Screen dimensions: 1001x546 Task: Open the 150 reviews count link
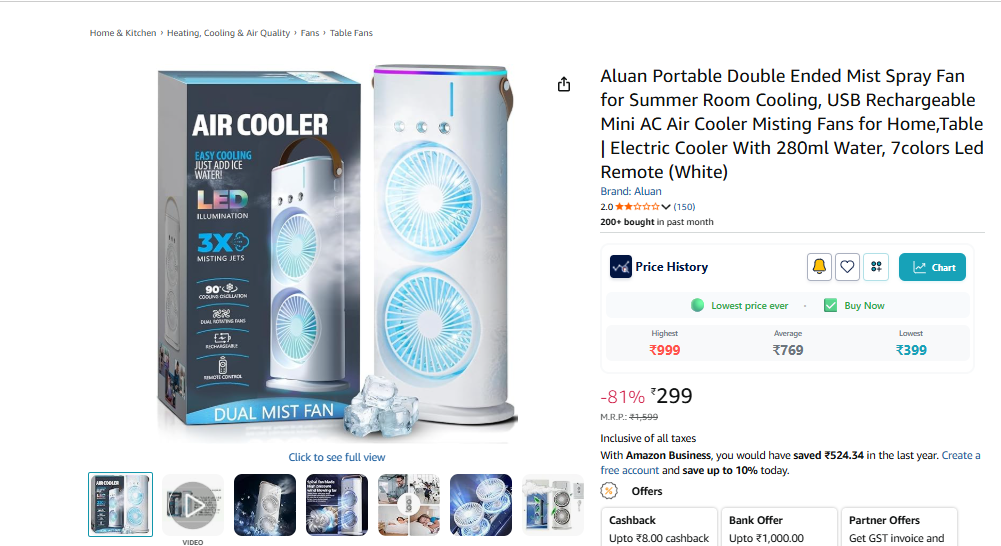(x=684, y=207)
